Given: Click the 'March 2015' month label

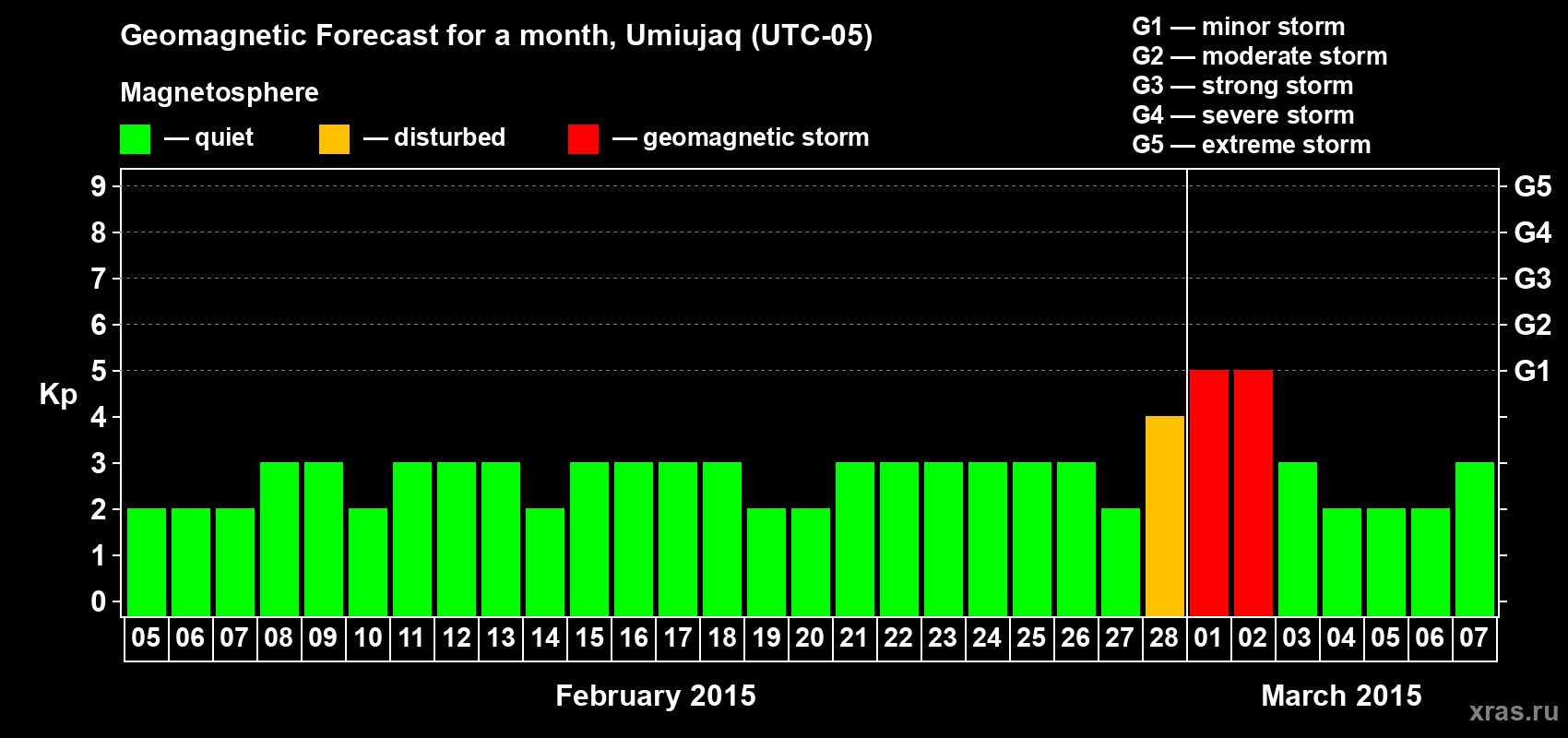Looking at the screenshot, I should pyautogui.click(x=1341, y=696).
